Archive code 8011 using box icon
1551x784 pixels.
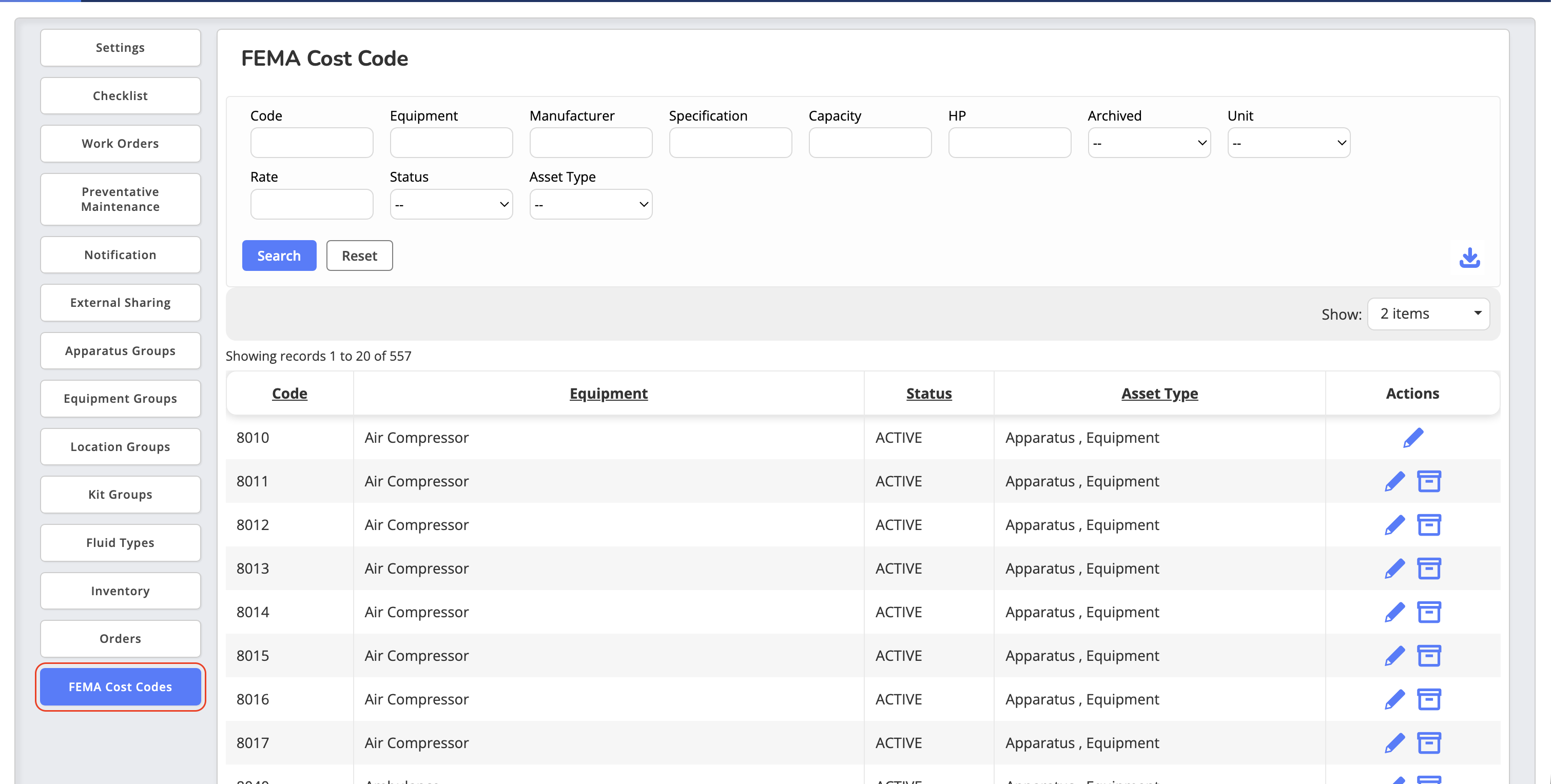(1429, 481)
